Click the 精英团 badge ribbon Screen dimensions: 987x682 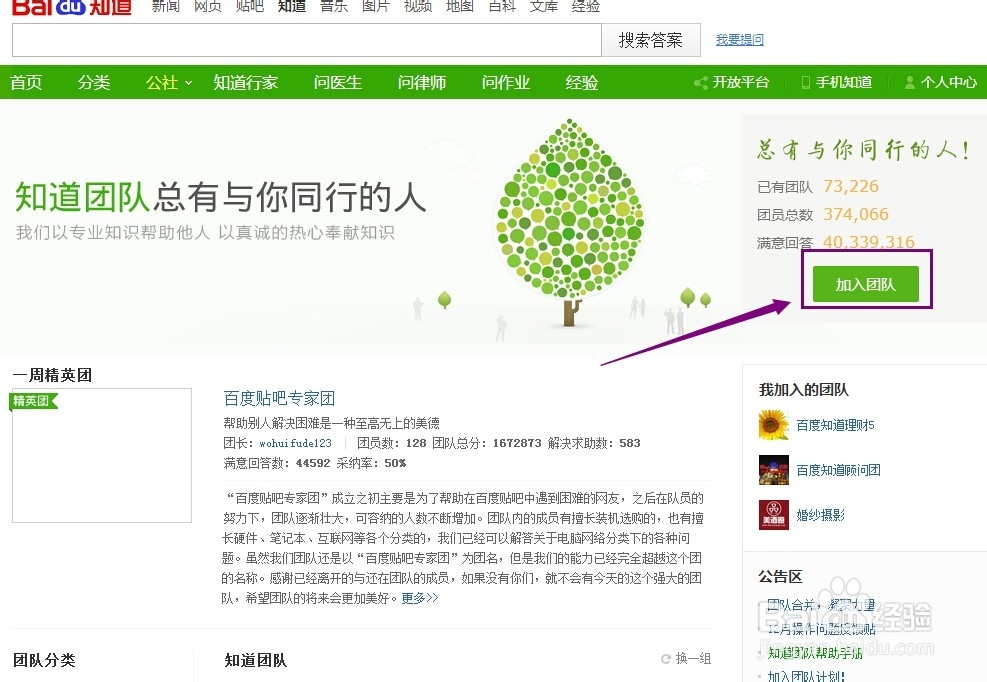point(33,401)
